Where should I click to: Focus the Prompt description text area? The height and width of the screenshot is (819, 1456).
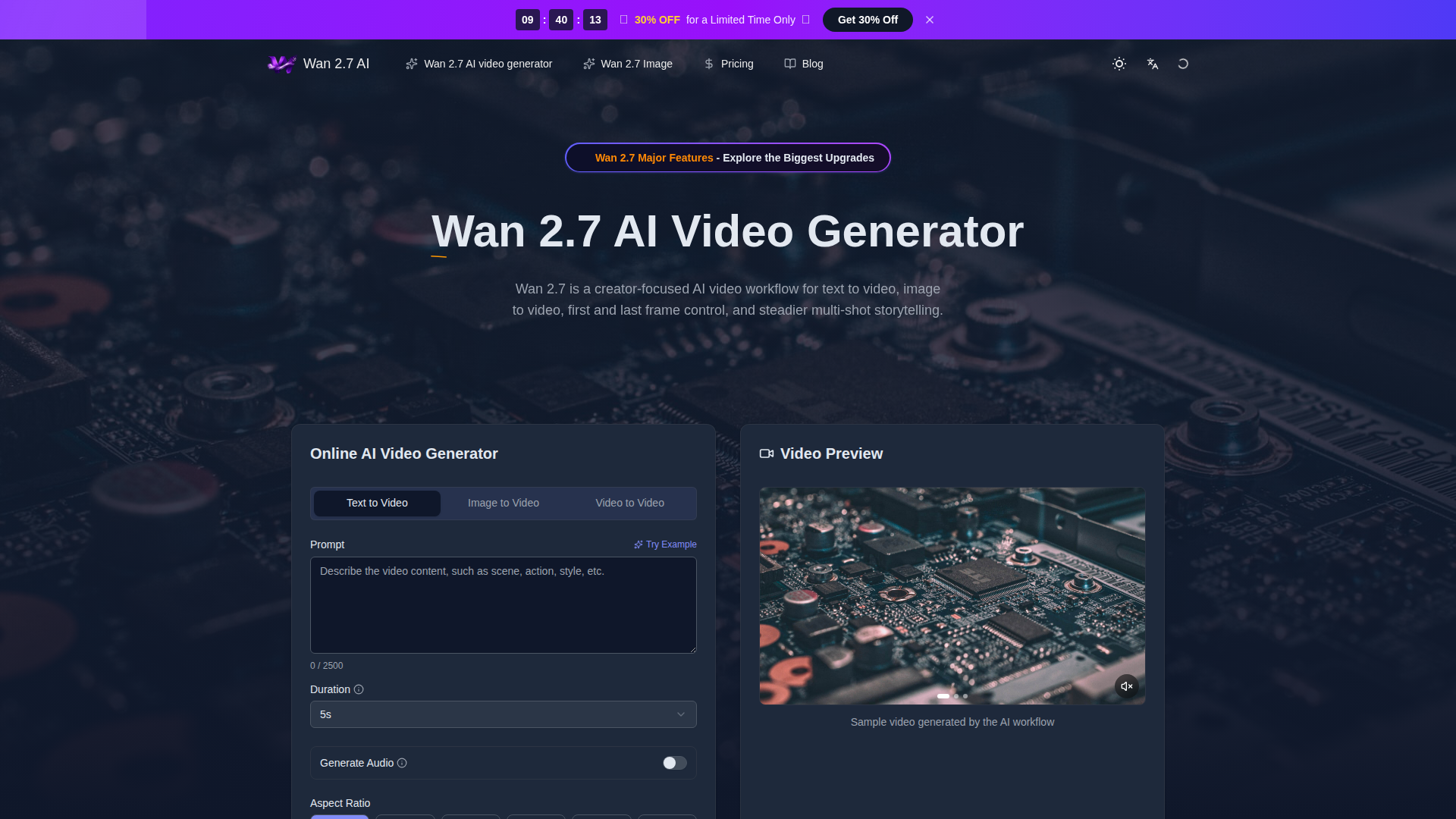(503, 605)
